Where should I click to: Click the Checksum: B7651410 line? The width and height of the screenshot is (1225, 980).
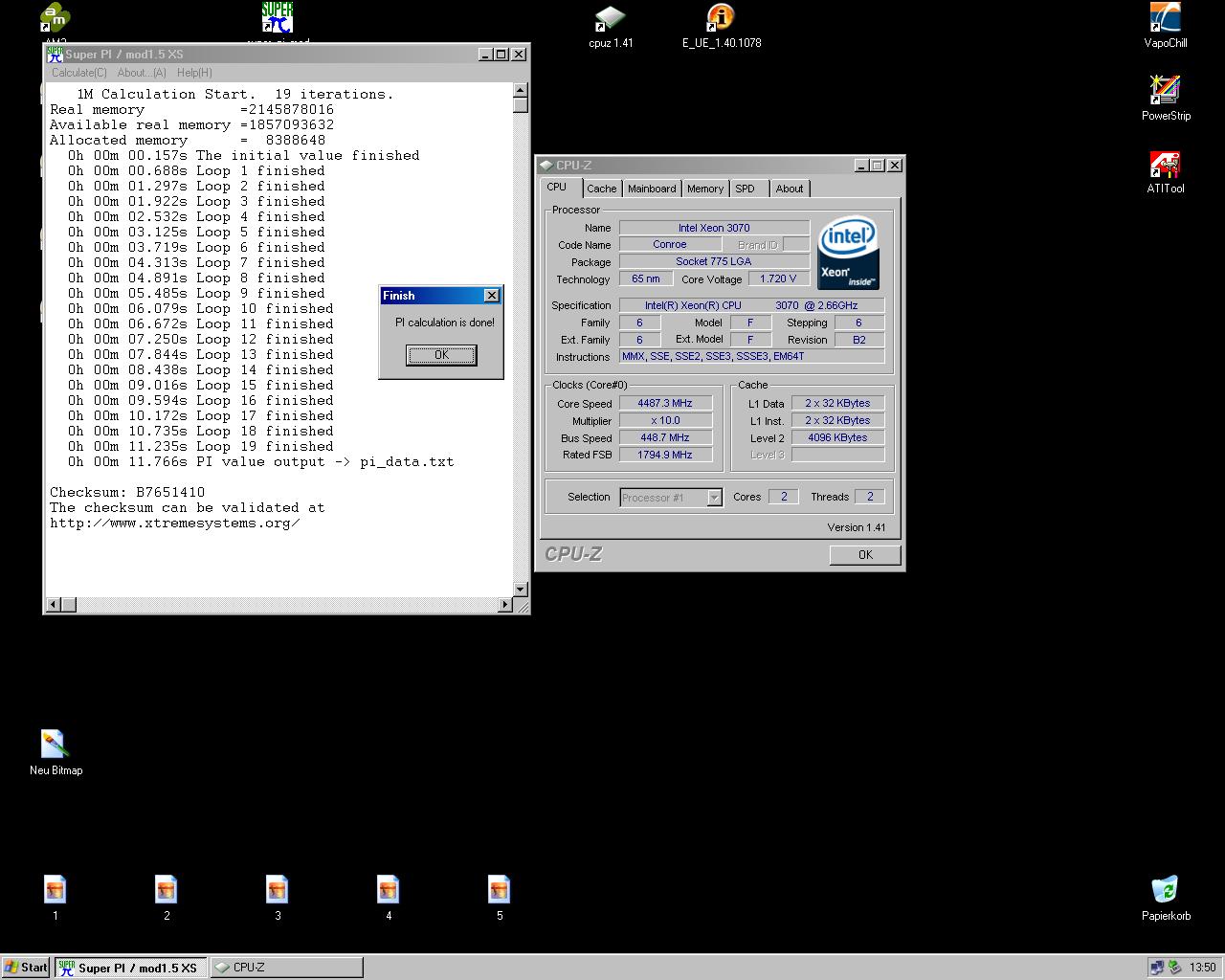pos(127,492)
